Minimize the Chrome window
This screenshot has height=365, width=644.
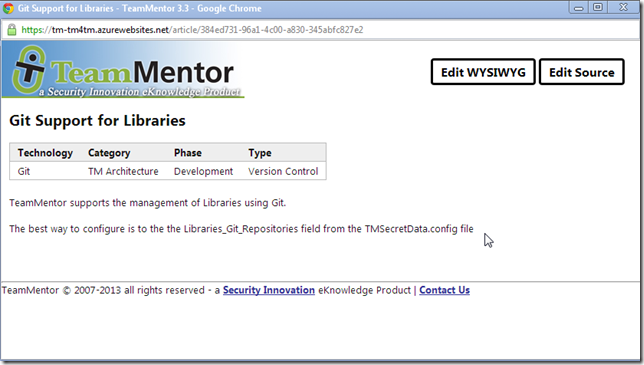[579, 7]
